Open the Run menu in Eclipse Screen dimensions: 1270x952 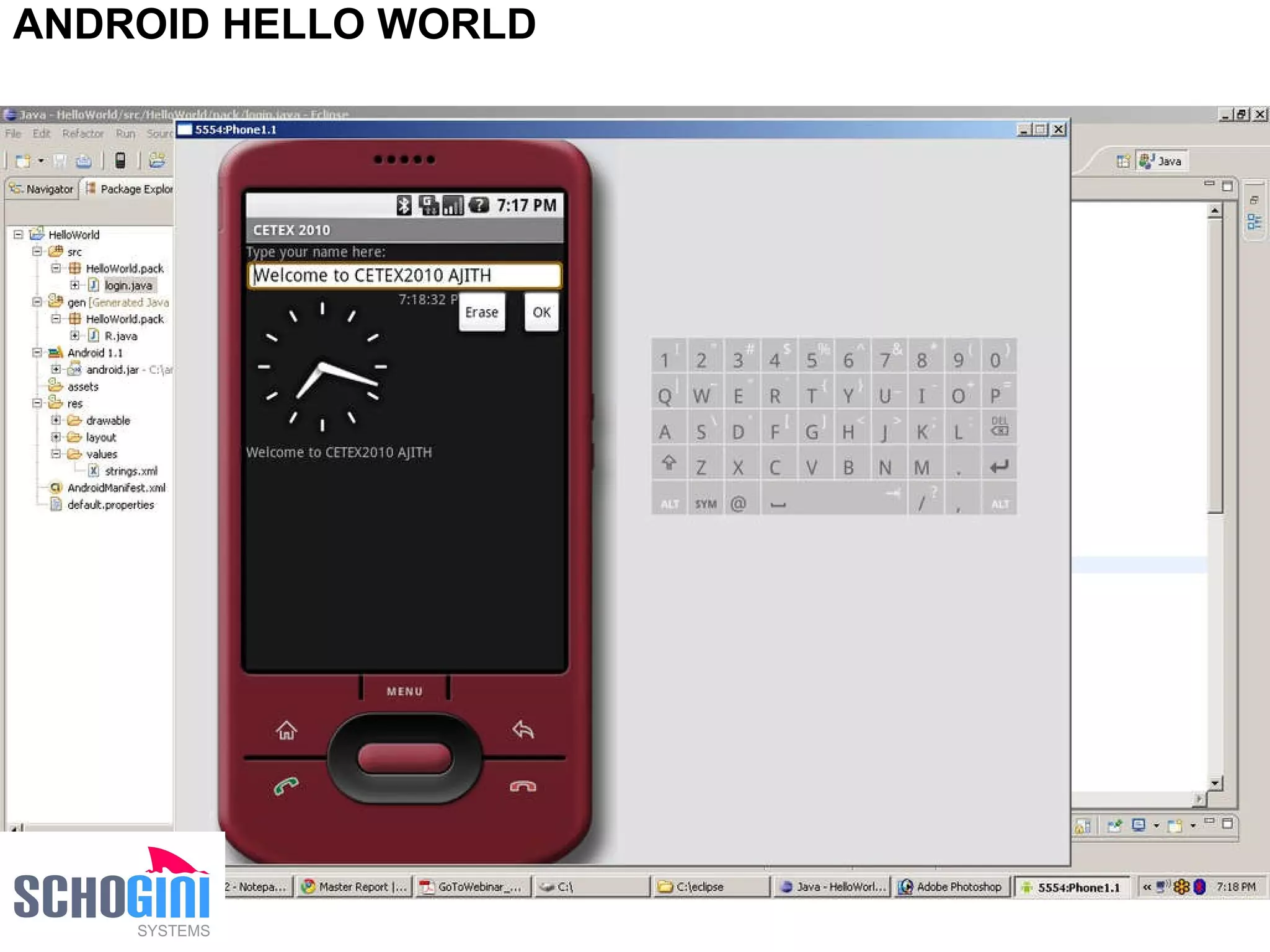coord(125,133)
